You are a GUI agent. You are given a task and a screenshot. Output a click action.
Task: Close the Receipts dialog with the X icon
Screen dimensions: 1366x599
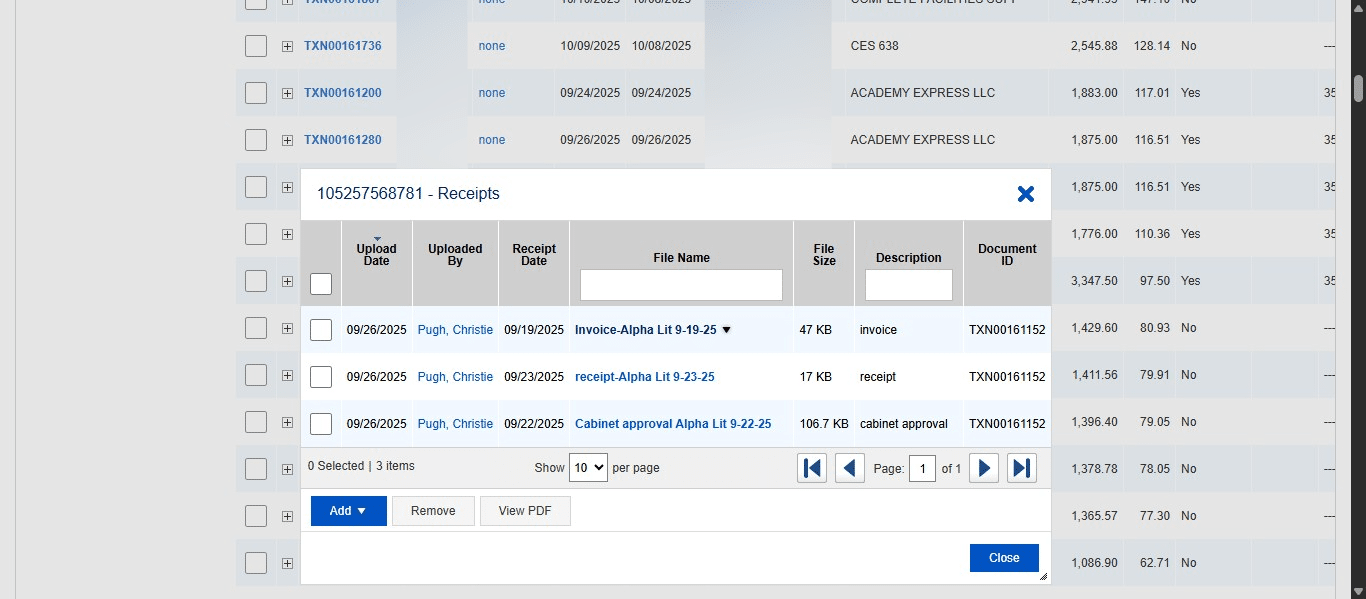[1025, 194]
